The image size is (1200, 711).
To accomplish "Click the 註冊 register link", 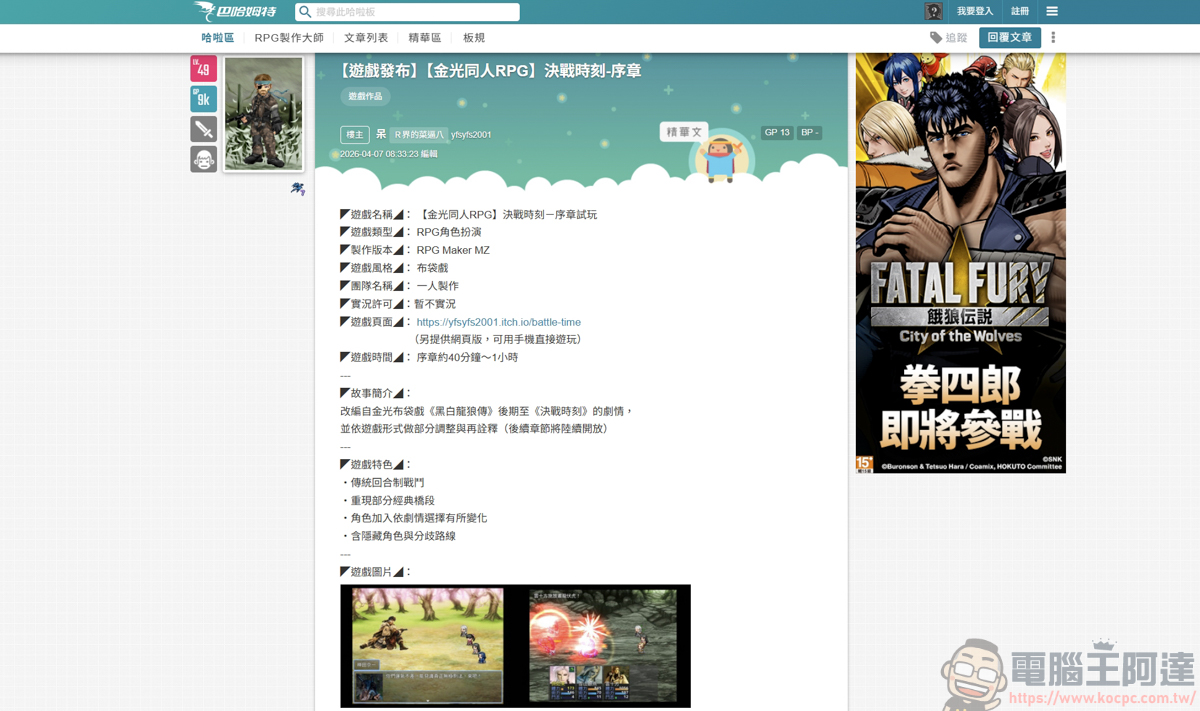I will click(x=1020, y=12).
